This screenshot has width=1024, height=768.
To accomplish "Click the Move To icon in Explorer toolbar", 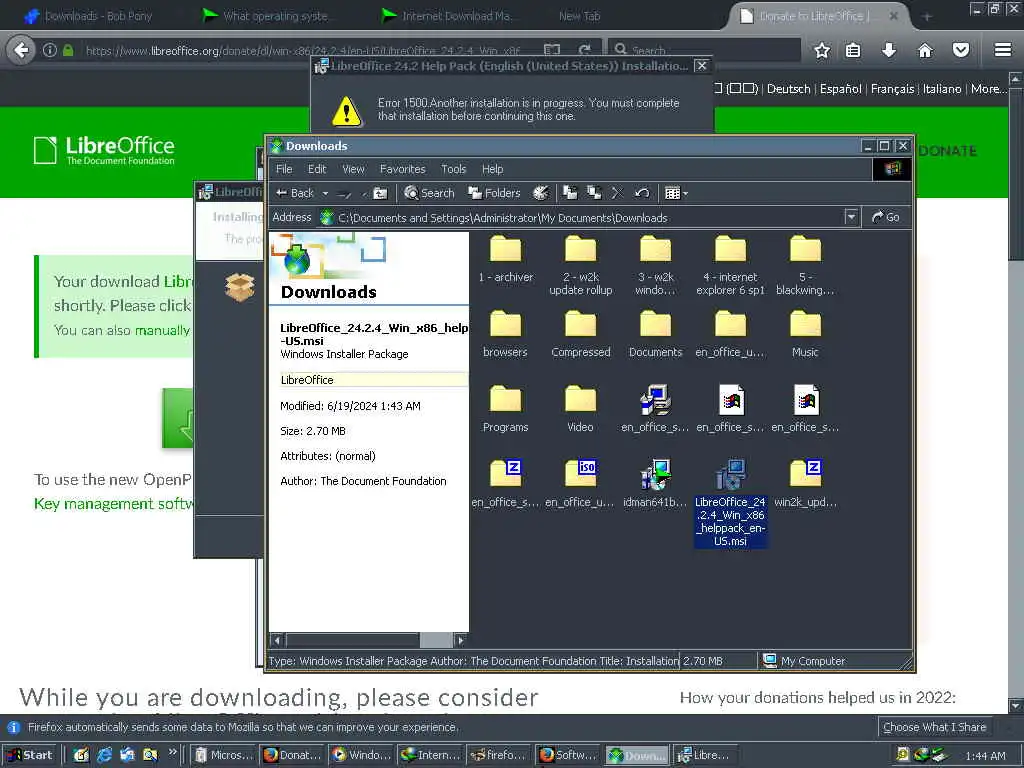I will (x=570, y=193).
